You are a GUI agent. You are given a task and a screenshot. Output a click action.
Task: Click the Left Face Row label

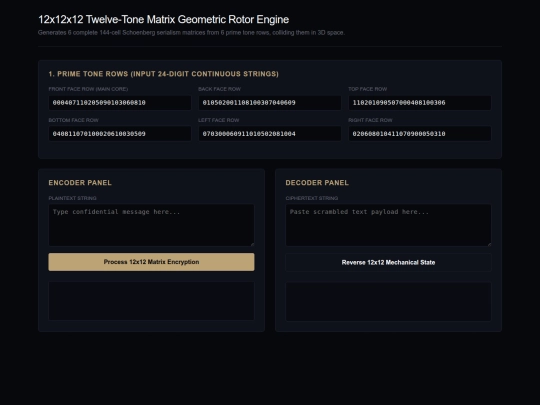pyautogui.click(x=219, y=120)
